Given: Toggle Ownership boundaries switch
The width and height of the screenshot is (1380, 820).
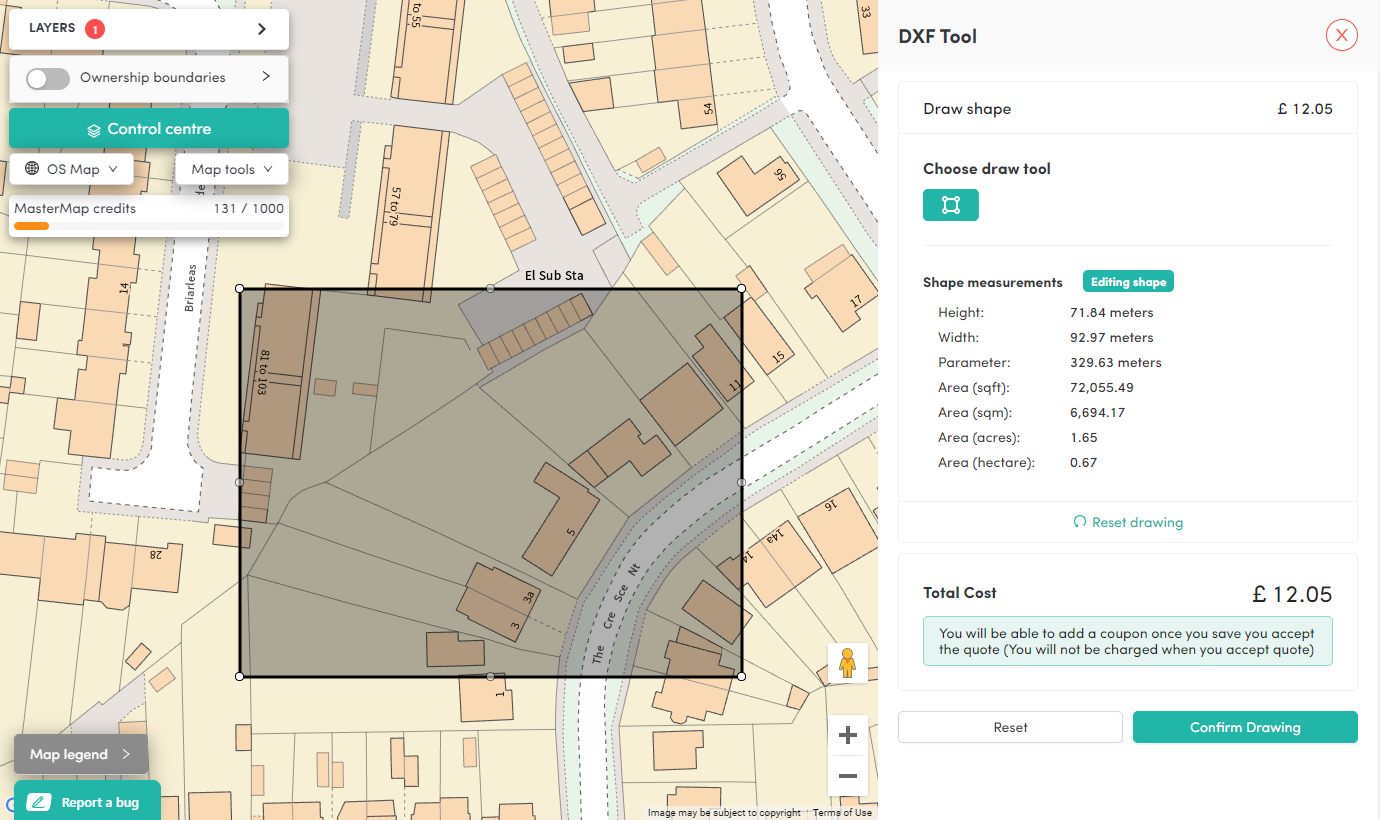Looking at the screenshot, I should point(48,78).
